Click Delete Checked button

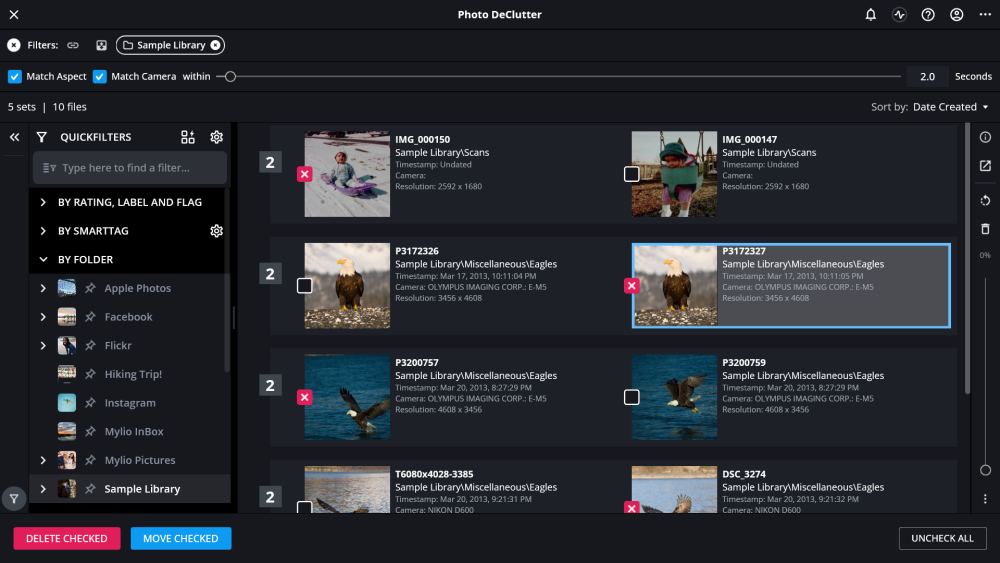point(67,539)
